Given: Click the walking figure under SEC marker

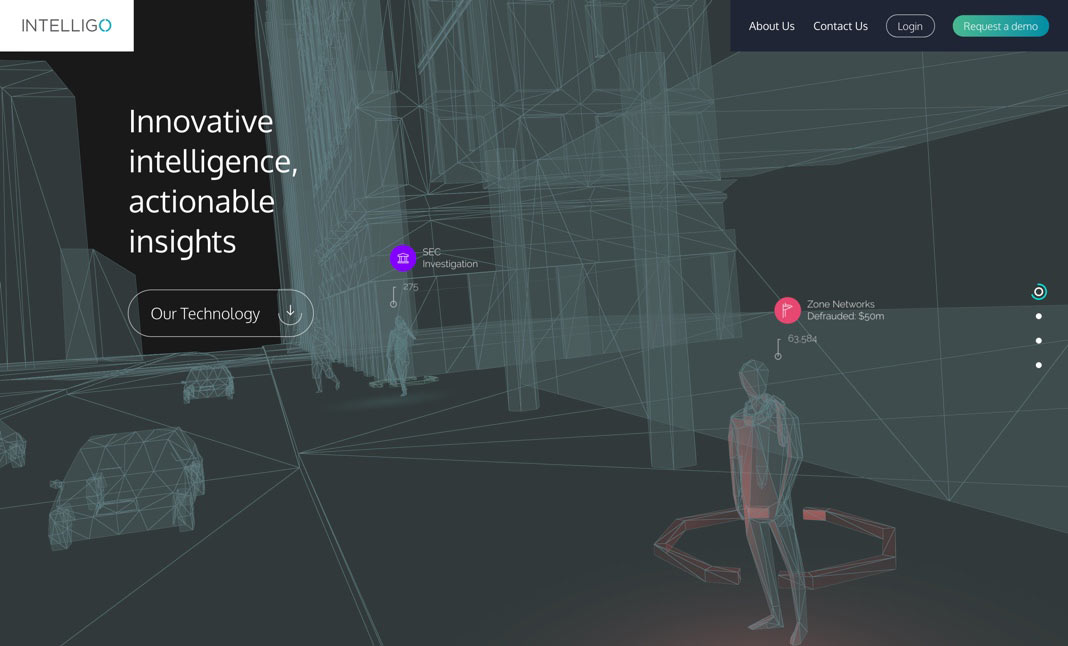Looking at the screenshot, I should pos(402,355).
